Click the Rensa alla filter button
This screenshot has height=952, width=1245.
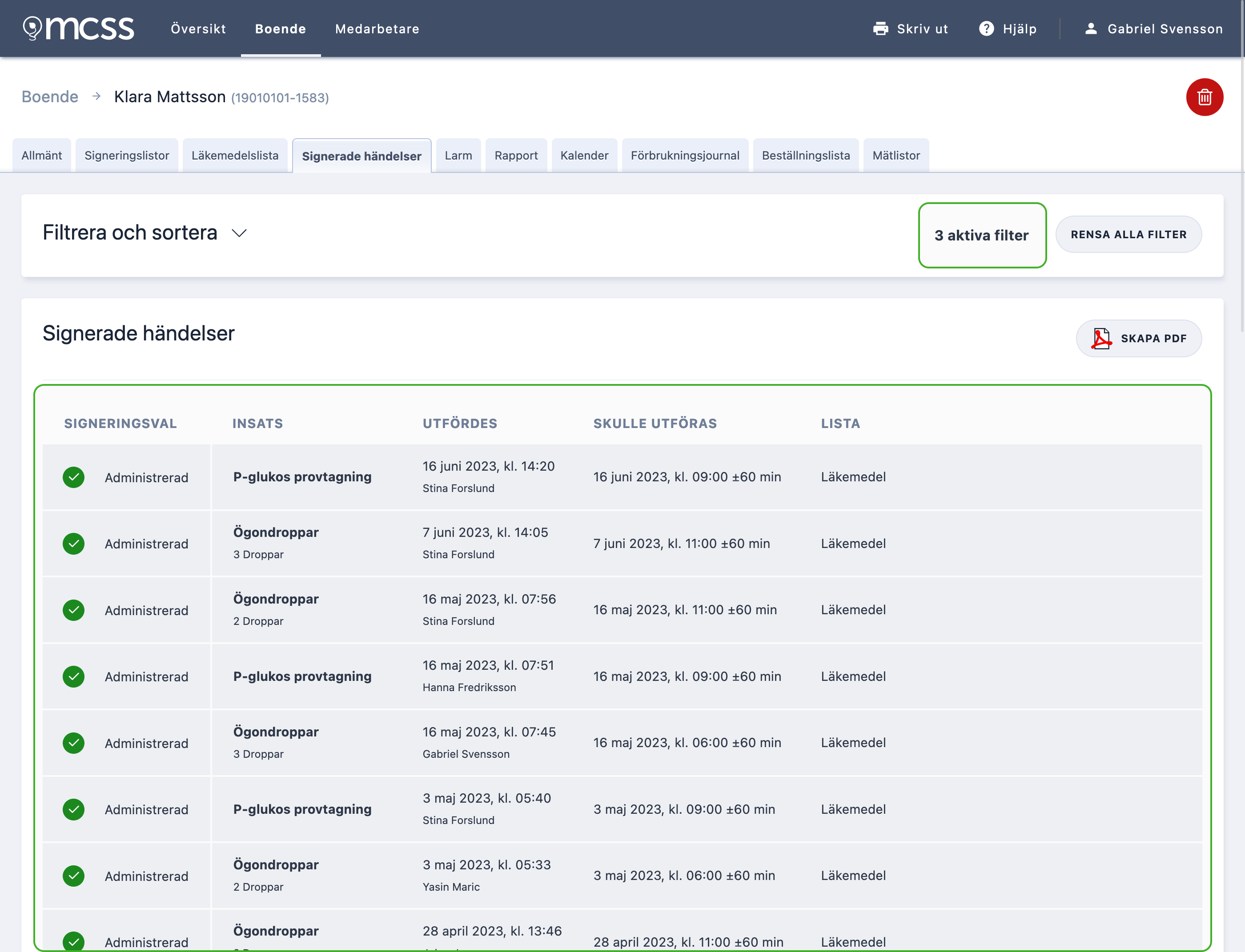[x=1129, y=235]
